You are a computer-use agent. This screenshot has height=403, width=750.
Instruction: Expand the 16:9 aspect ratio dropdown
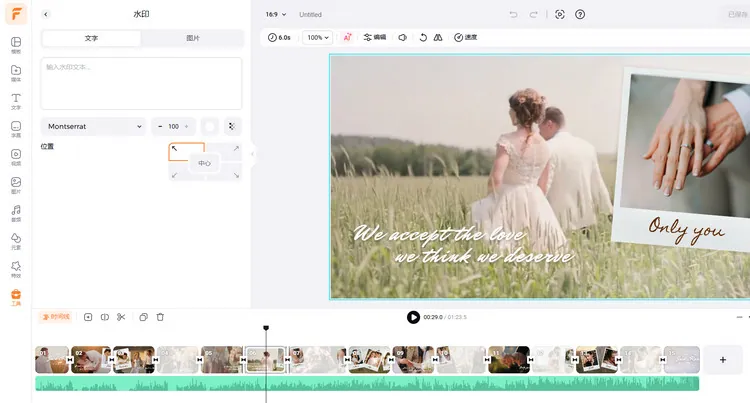point(276,14)
